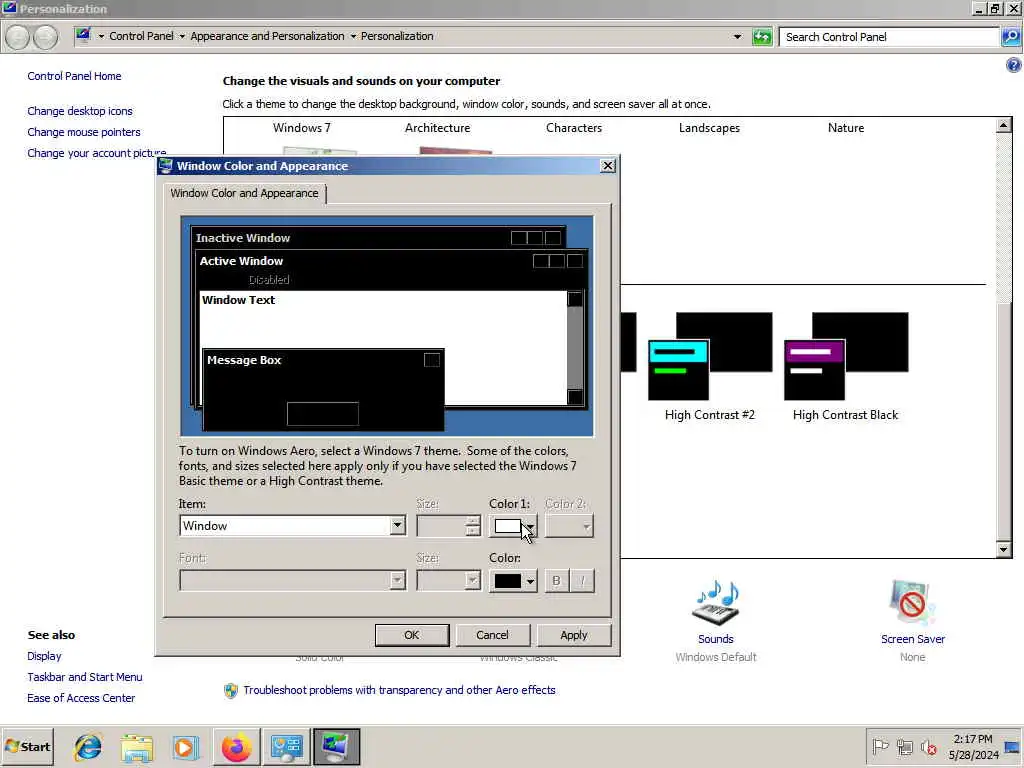
Task: Open the font Color dropdown arrow
Action: [x=530, y=581]
